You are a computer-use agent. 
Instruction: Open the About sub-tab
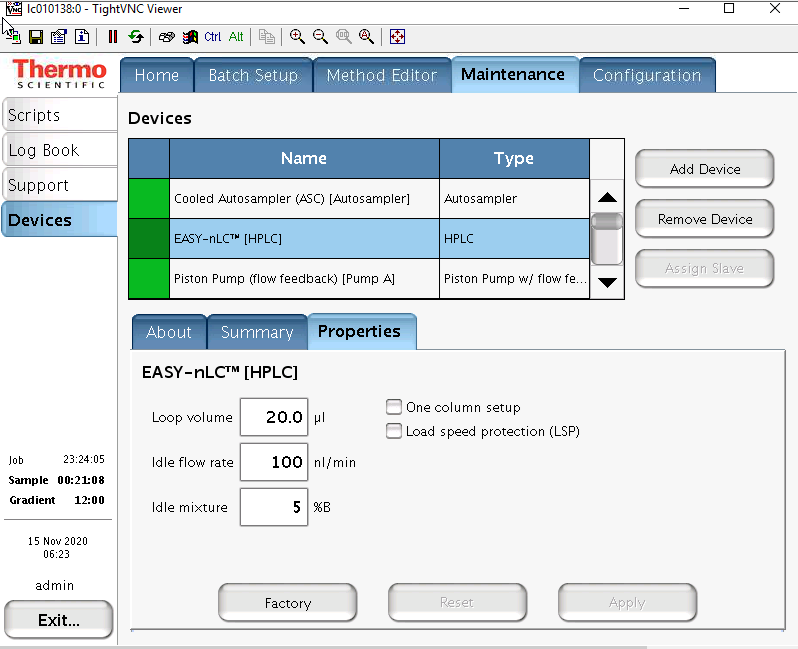tap(169, 332)
